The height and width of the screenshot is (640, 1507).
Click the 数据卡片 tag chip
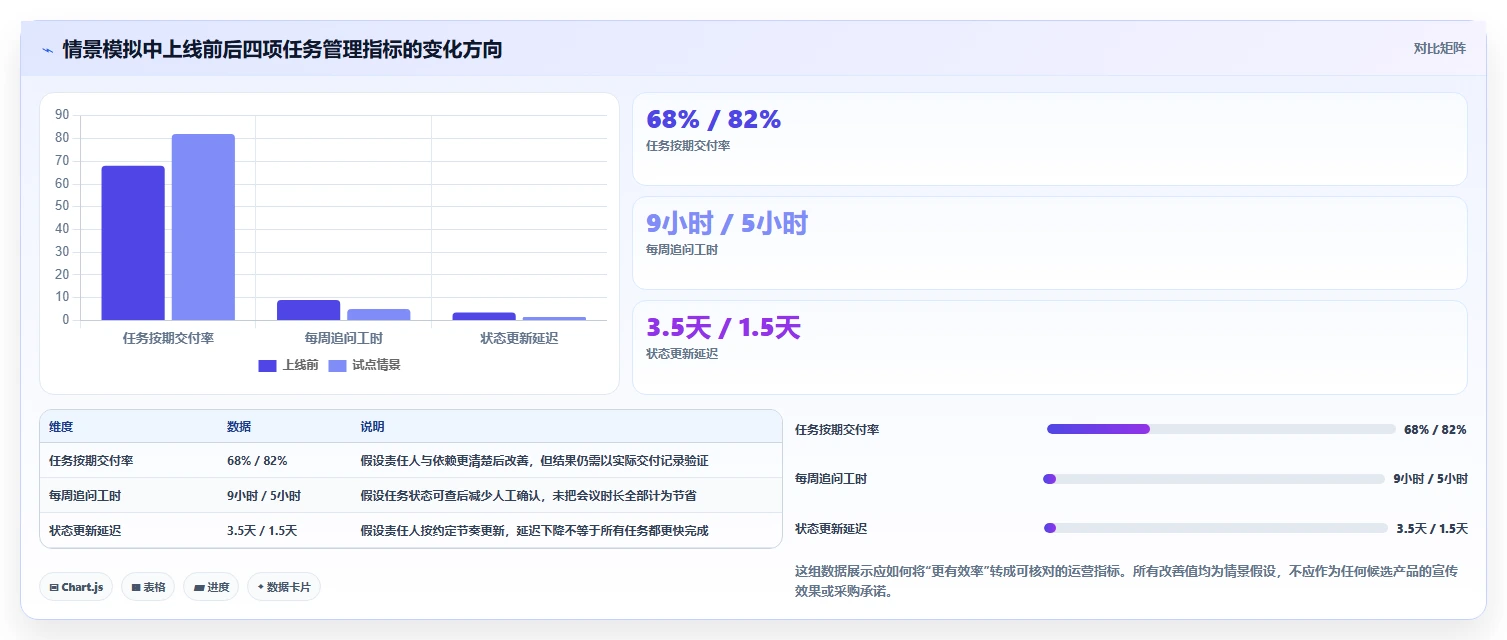click(283, 587)
